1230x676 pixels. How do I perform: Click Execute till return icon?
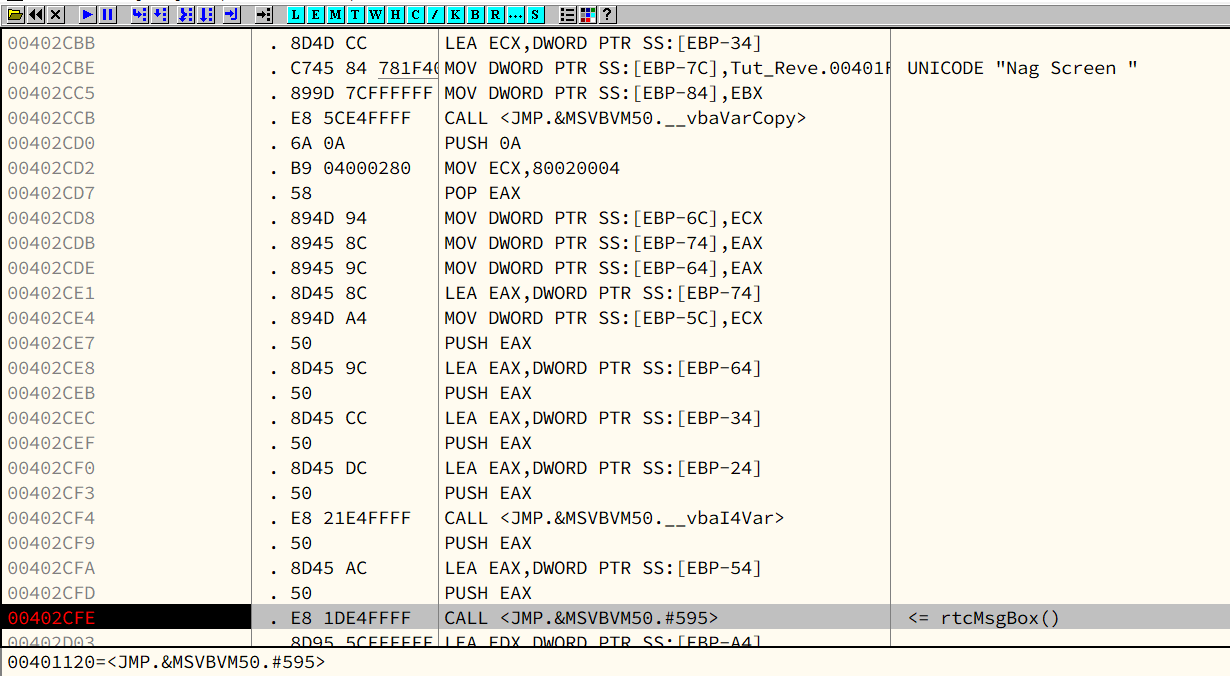pyautogui.click(x=231, y=15)
